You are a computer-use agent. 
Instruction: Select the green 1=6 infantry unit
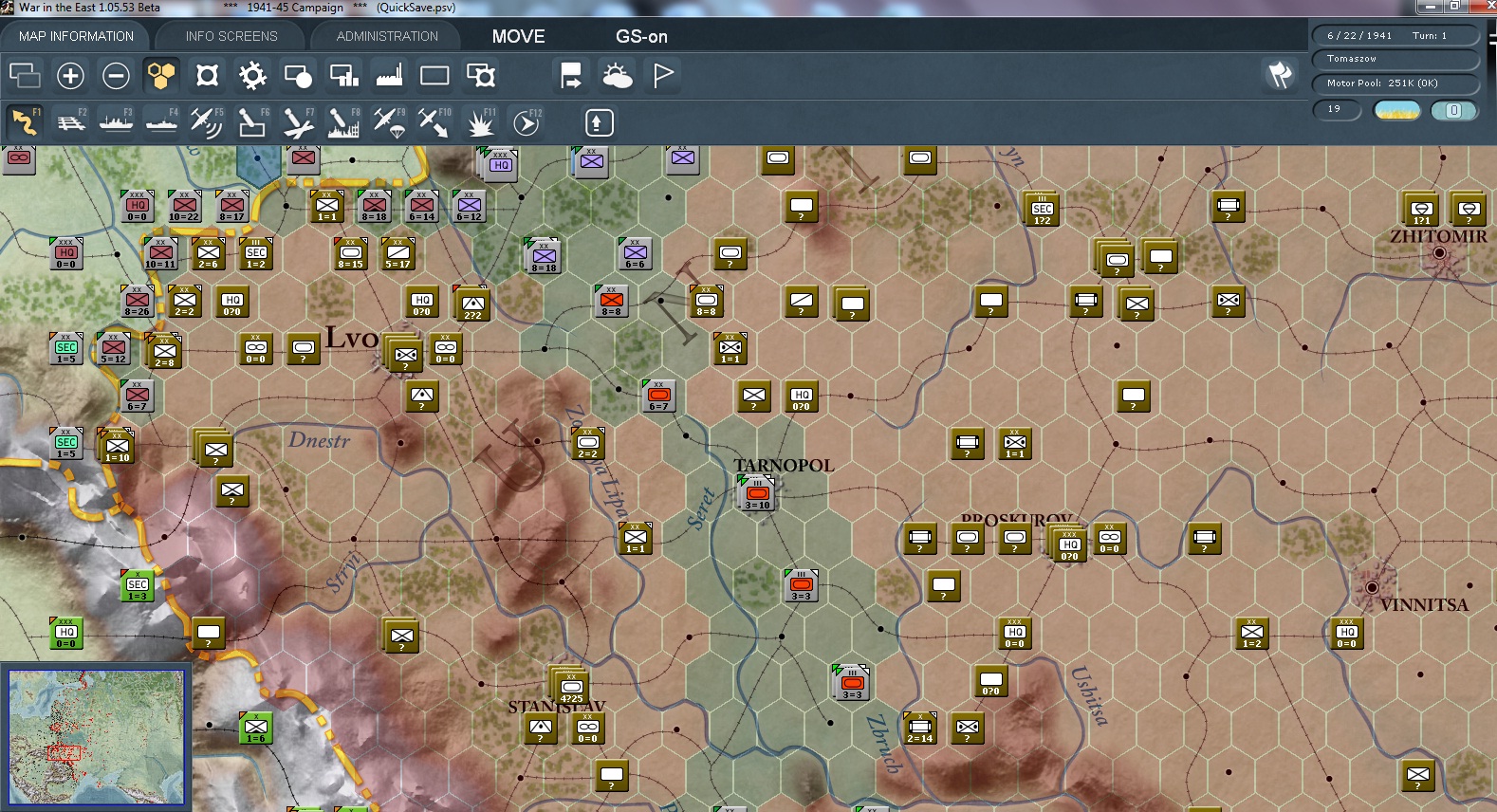(256, 729)
